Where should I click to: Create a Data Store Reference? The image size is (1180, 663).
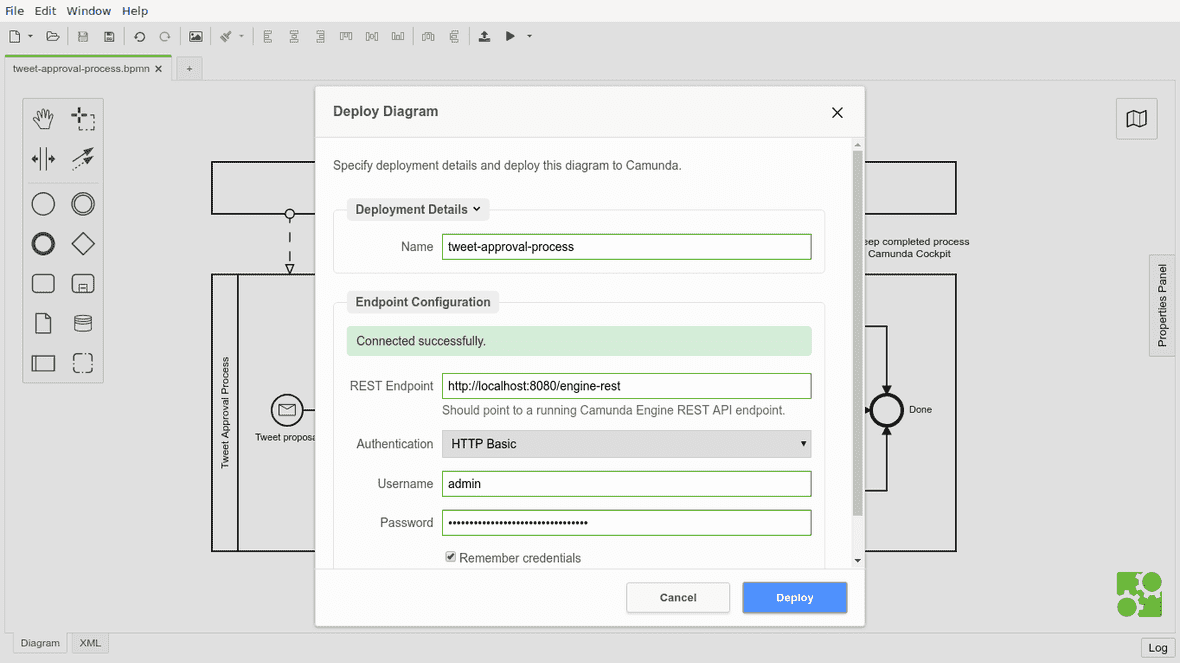pyautogui.click(x=83, y=323)
